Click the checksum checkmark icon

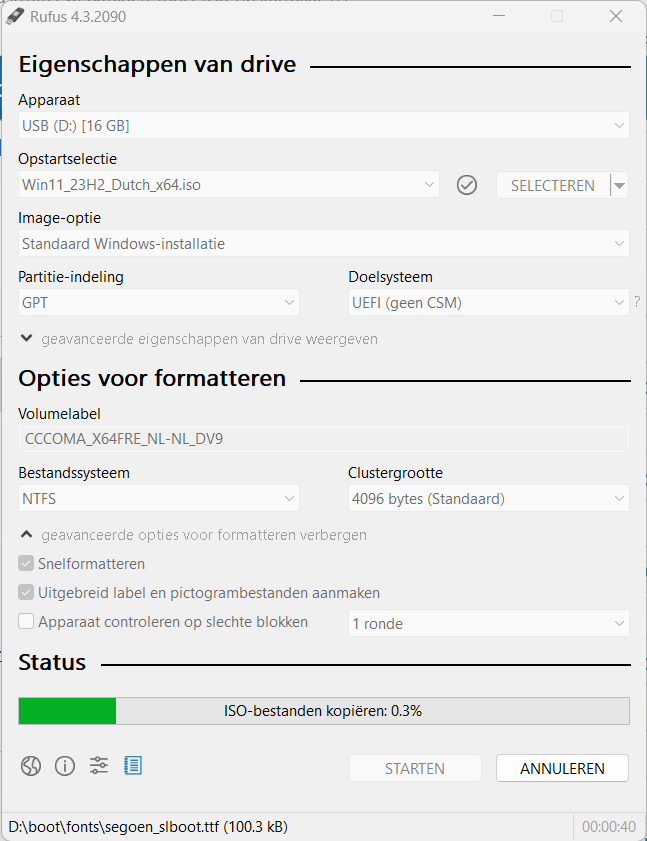click(x=467, y=185)
